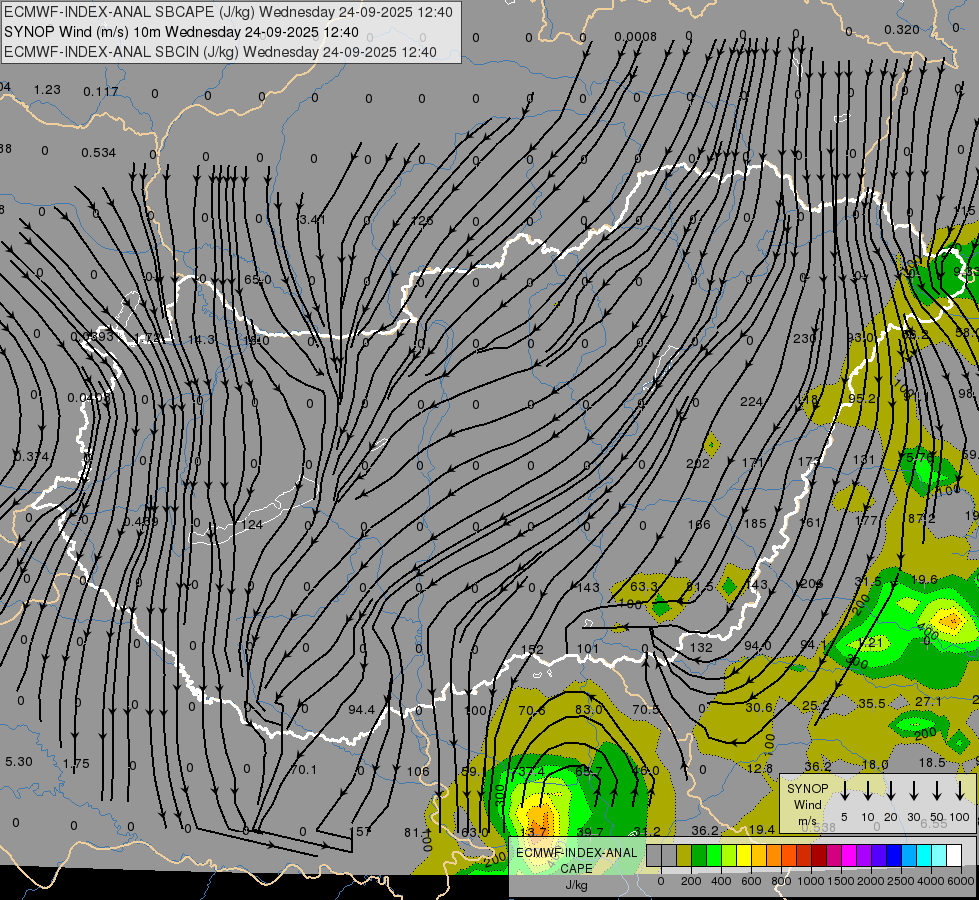The width and height of the screenshot is (979, 900).
Task: Click the 1500 tick label on the colorbar
Action: (x=841, y=881)
